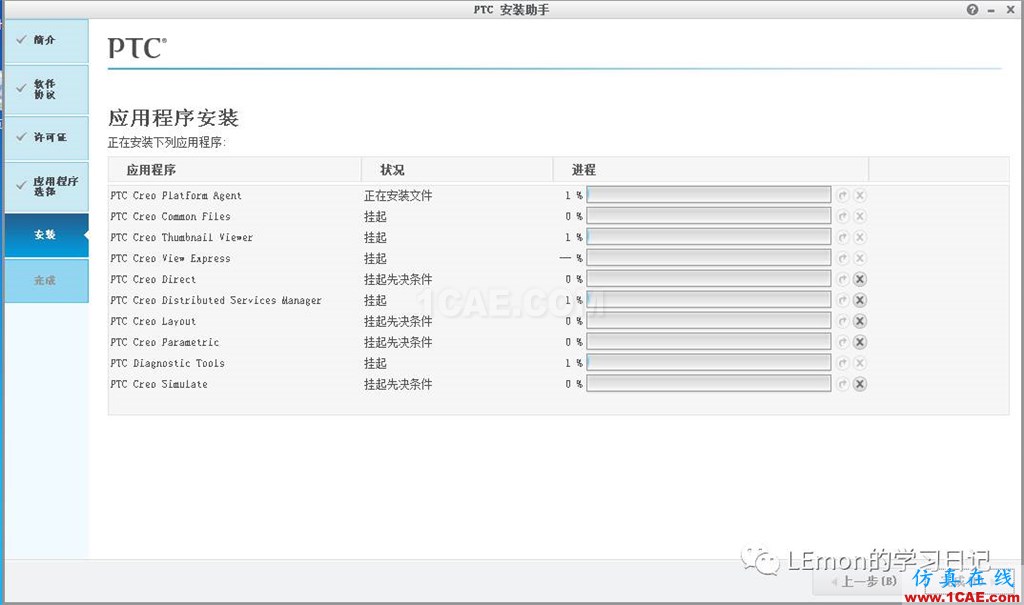The image size is (1024, 605).
Task: Cancel PTC Creo Layout installation
Action: [x=860, y=321]
